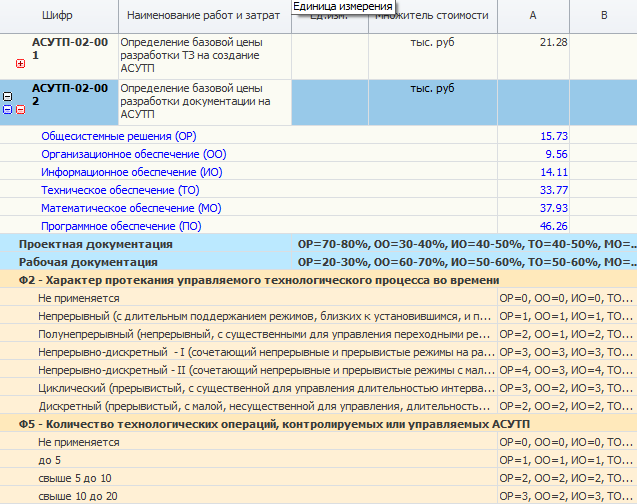637x504 pixels.
Task: Click coefficients ОР=3, ОО=2 for свыше 10 до 20
Action: (566, 496)
